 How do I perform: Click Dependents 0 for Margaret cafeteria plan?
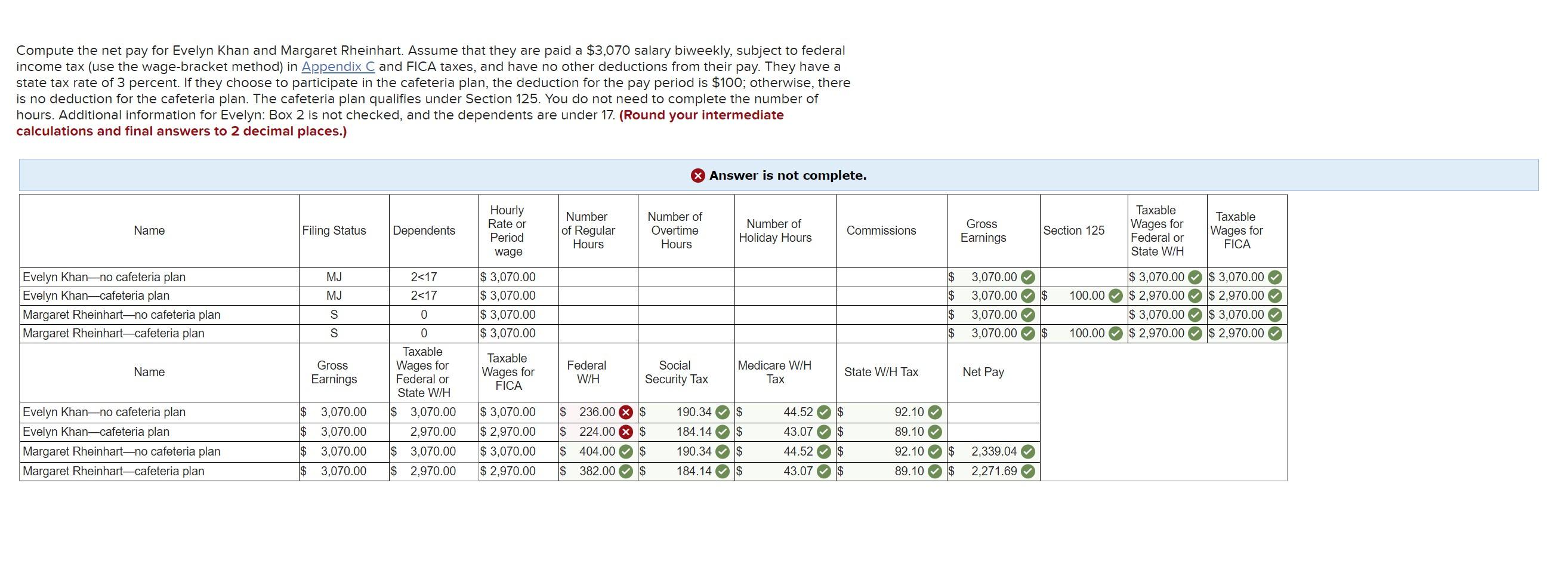[x=424, y=333]
